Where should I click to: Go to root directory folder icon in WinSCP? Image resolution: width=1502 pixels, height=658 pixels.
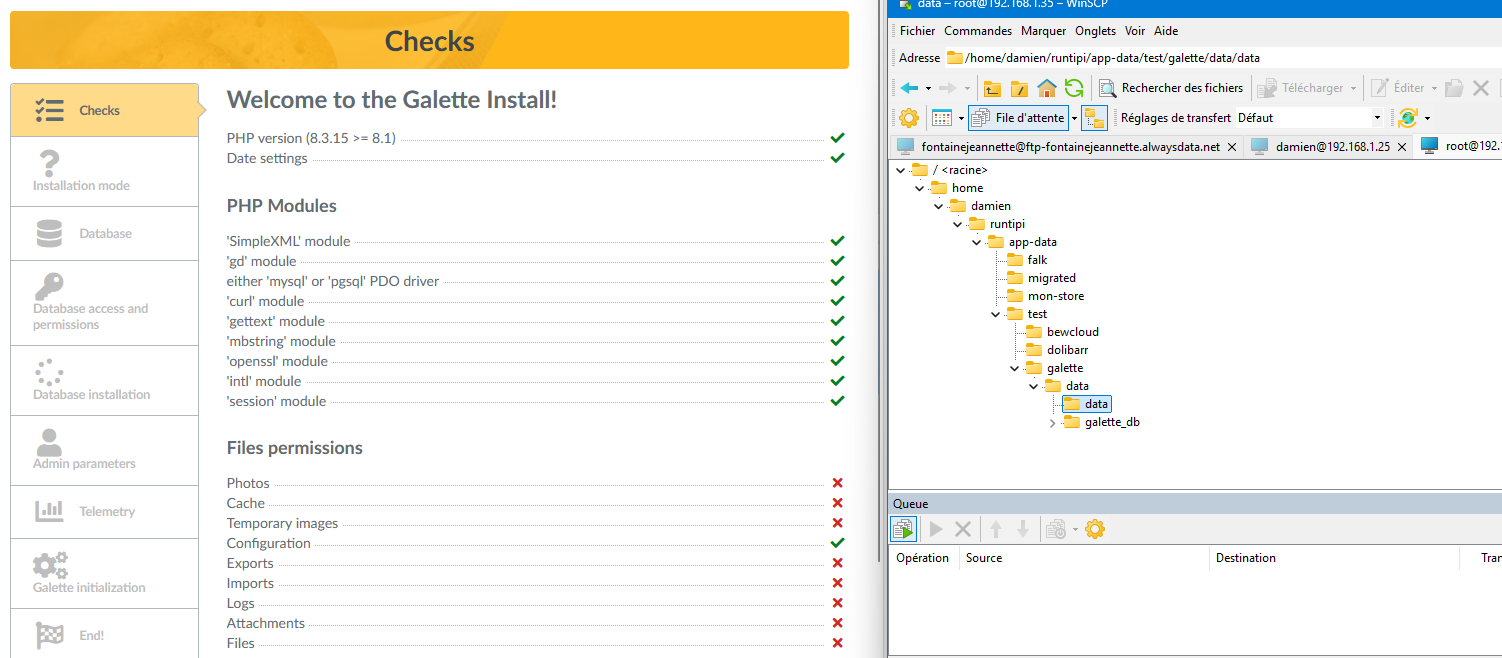click(1019, 88)
